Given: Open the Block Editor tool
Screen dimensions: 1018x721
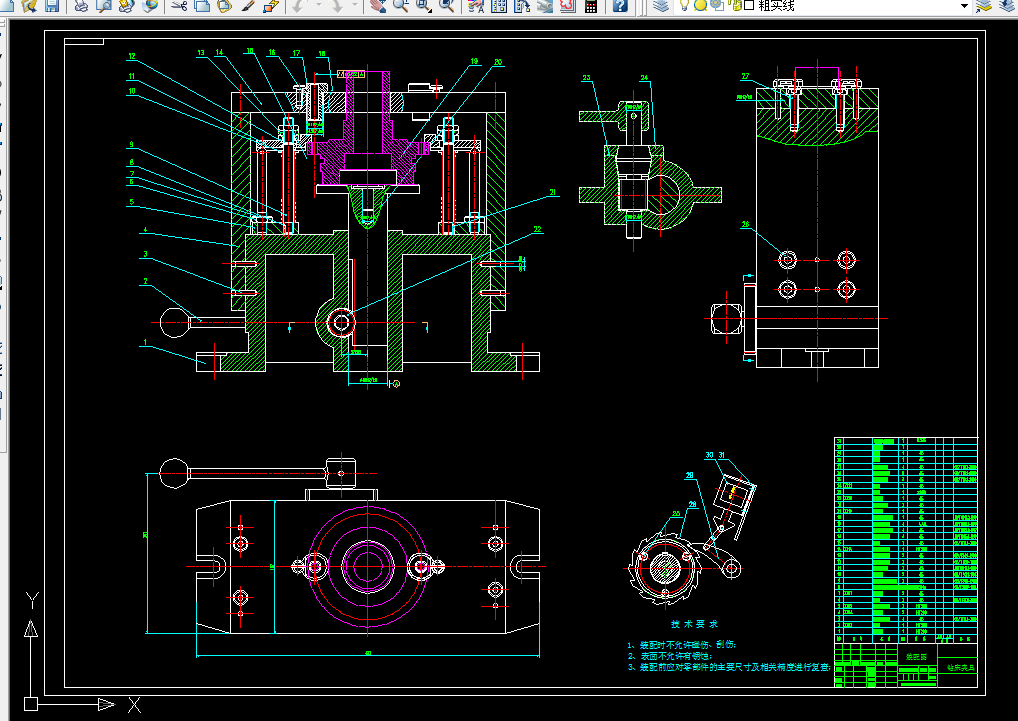Looking at the screenshot, I should pos(271,6).
